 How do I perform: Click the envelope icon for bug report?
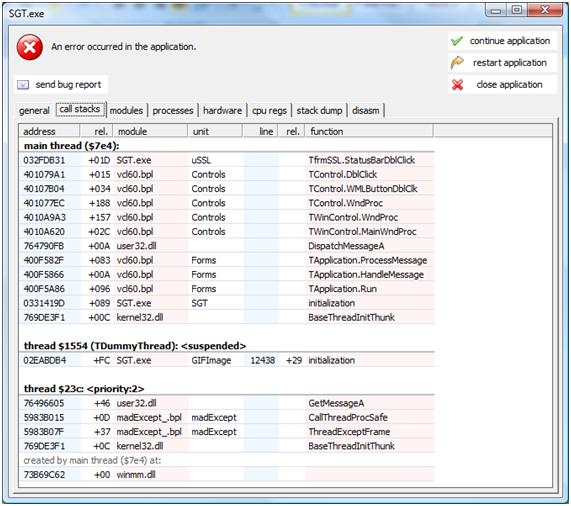(23, 85)
